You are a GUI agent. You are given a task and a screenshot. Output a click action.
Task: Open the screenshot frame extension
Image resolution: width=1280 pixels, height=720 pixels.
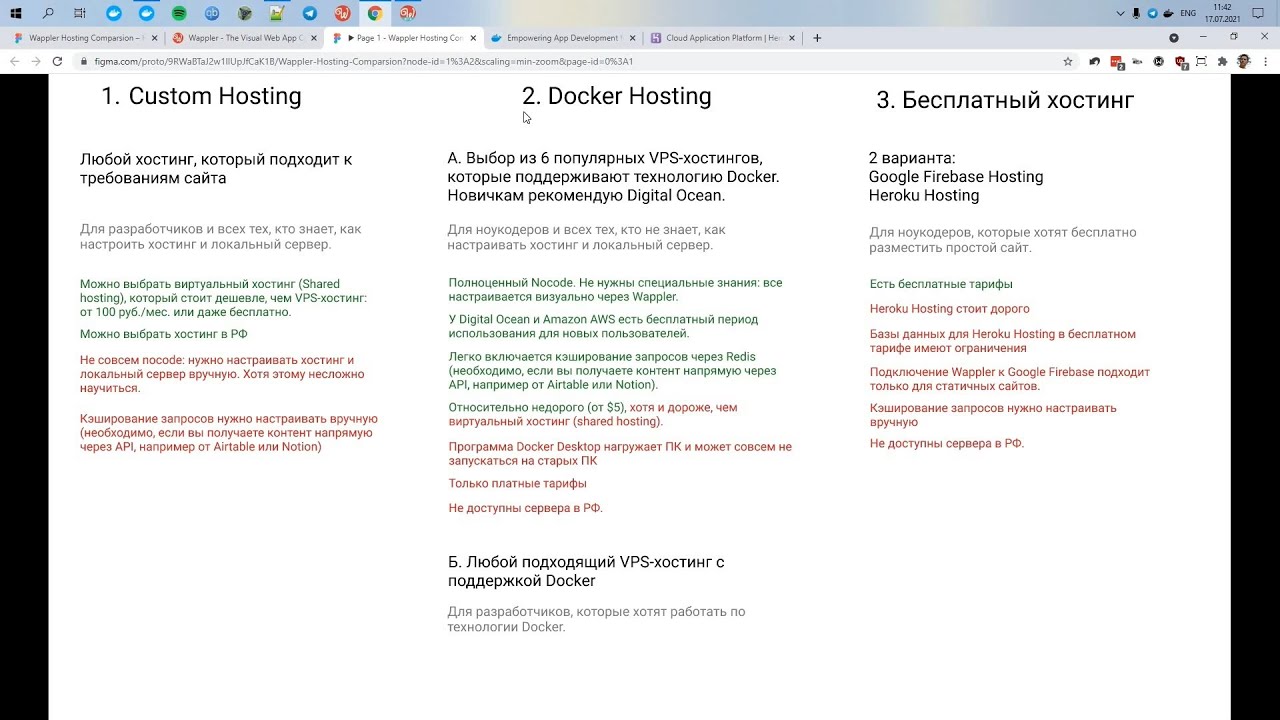[x=1201, y=61]
